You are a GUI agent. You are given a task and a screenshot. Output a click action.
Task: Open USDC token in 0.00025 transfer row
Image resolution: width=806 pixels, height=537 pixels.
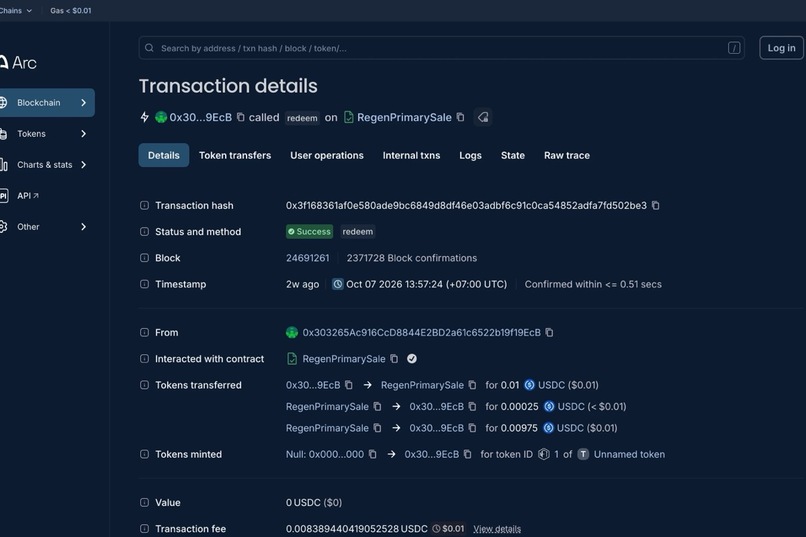[x=571, y=406]
